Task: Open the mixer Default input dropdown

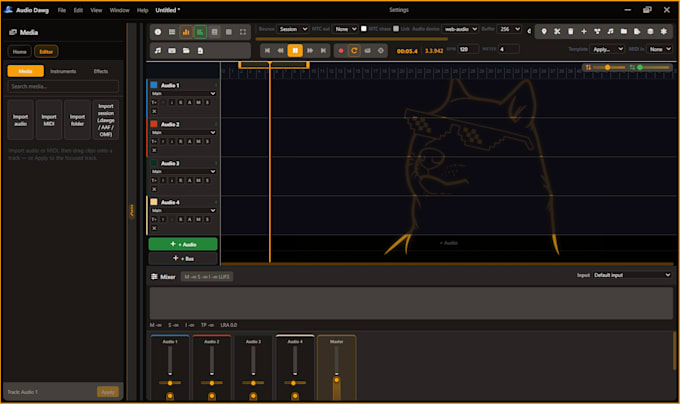Action: point(631,275)
